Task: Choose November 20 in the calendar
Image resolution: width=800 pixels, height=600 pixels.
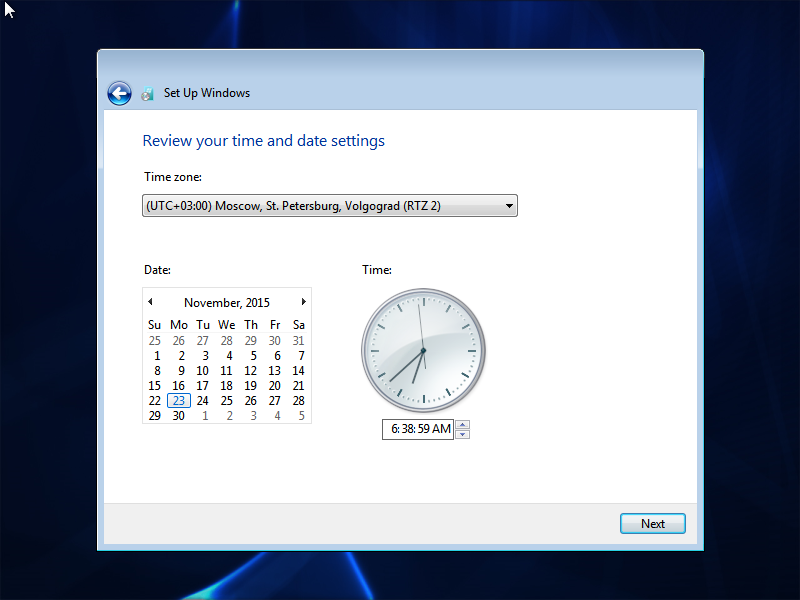Action: (x=274, y=386)
